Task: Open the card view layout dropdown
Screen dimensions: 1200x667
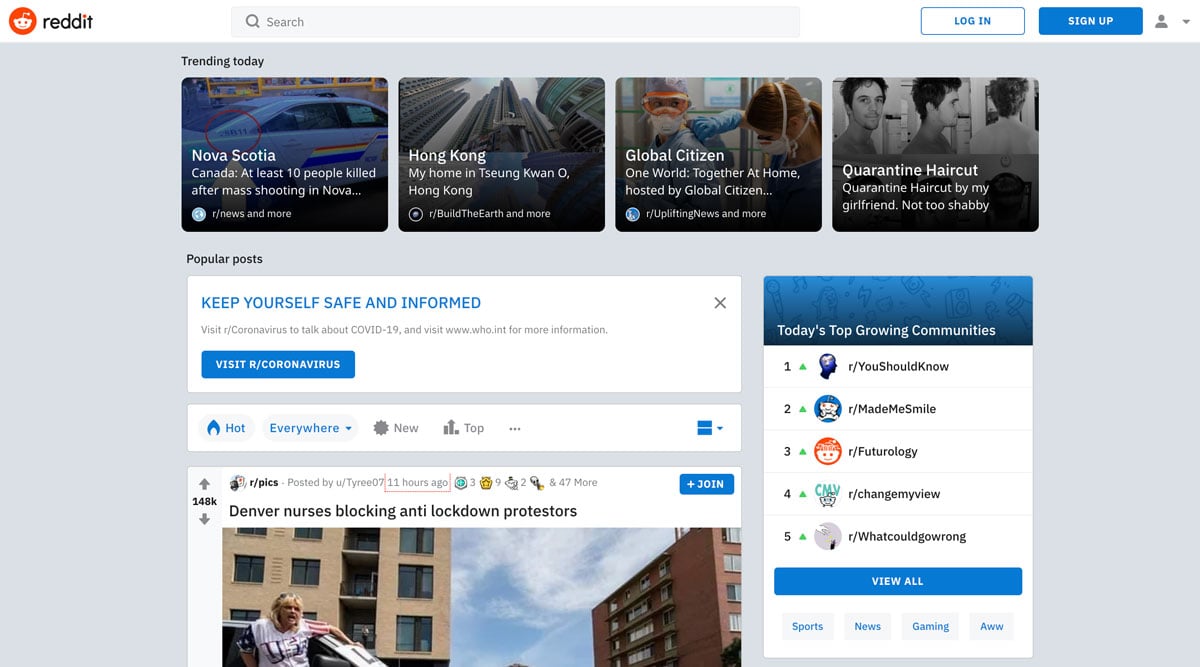Action: pos(710,428)
